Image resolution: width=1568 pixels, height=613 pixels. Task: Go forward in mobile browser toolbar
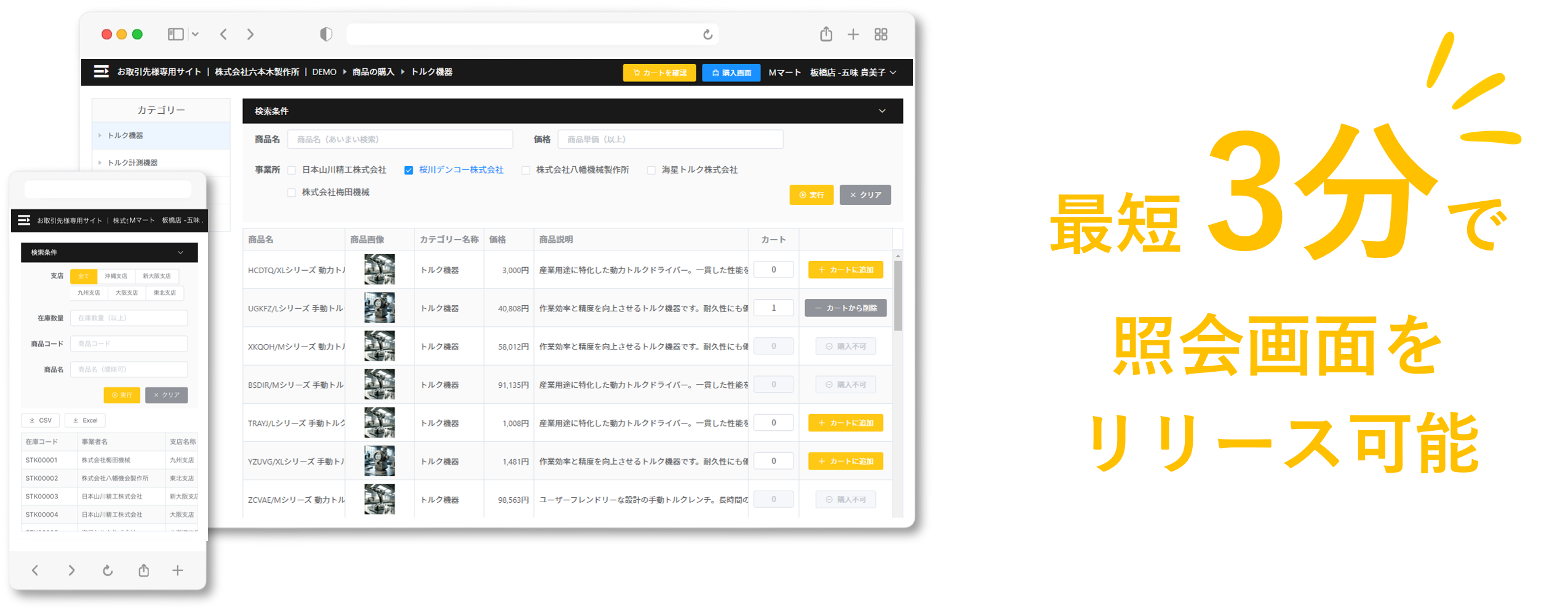click(71, 571)
